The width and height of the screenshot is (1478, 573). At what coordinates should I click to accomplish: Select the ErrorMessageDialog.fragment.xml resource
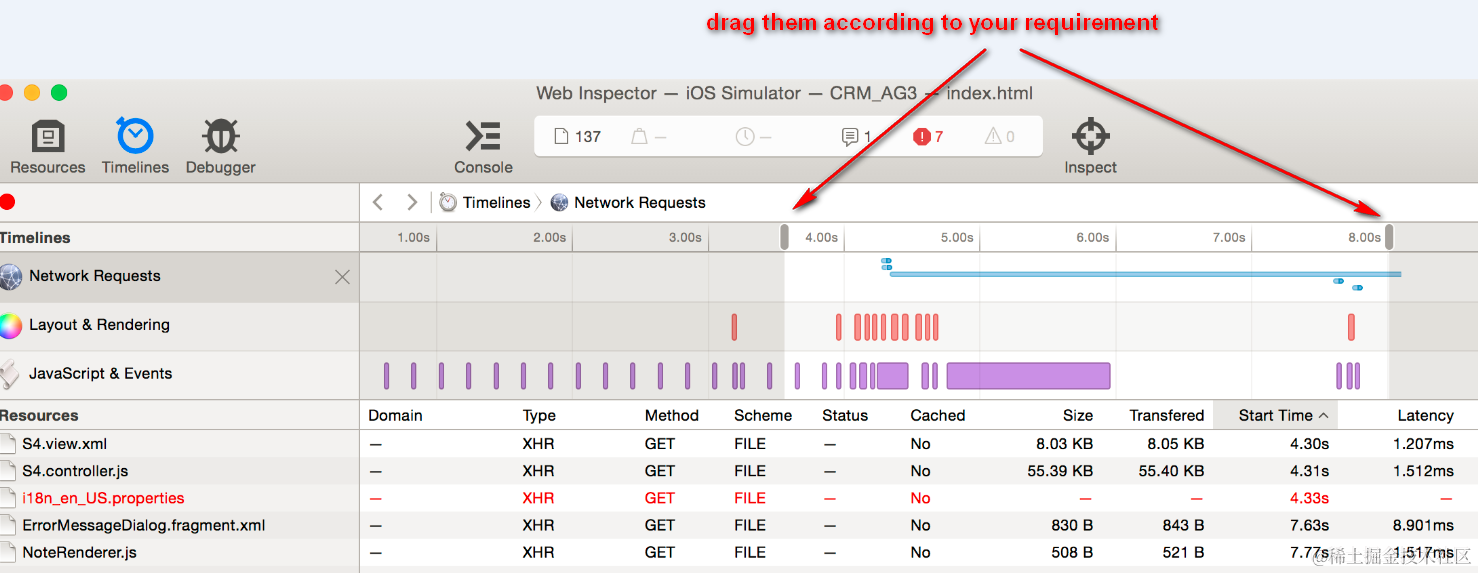pyautogui.click(x=144, y=525)
